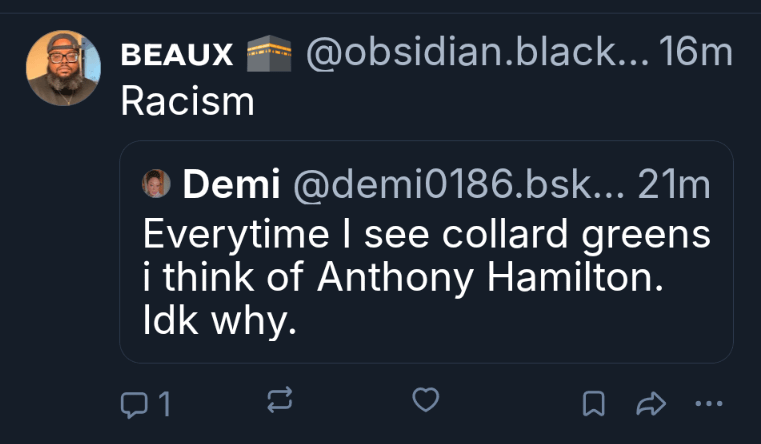Select the "Racism" post text
761x444 pixels.
pos(187,101)
